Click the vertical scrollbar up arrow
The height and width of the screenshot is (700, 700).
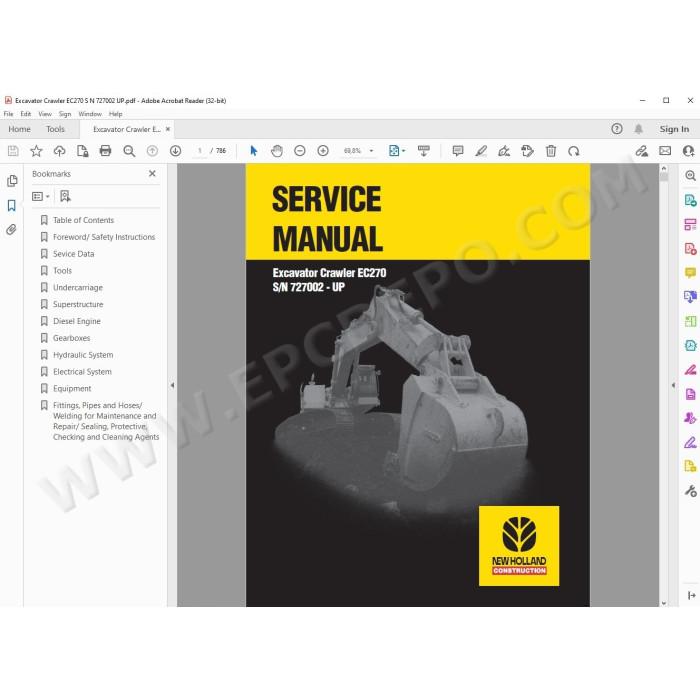point(664,168)
